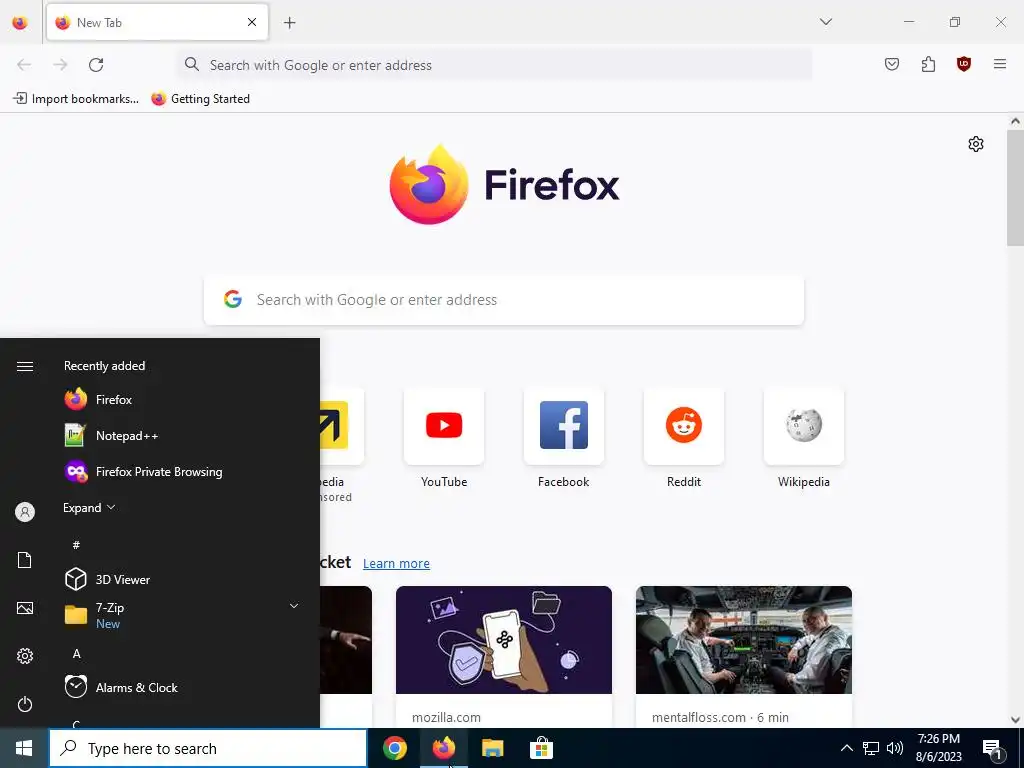
Task: Open Microsoft Store from the taskbar
Action: 541,748
